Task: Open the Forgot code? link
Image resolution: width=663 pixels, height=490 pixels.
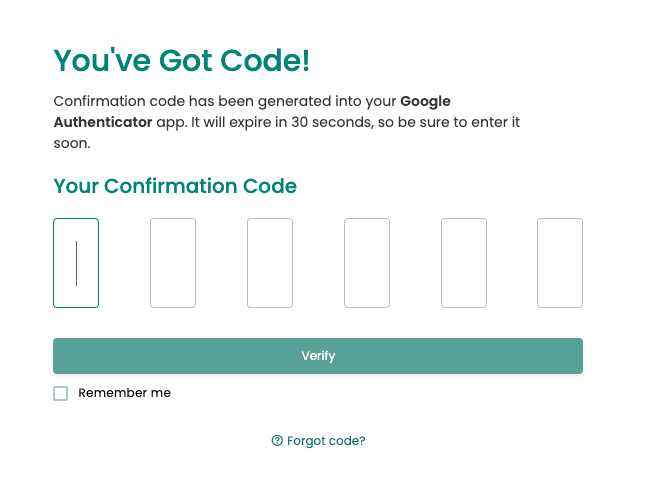Action: (326, 441)
